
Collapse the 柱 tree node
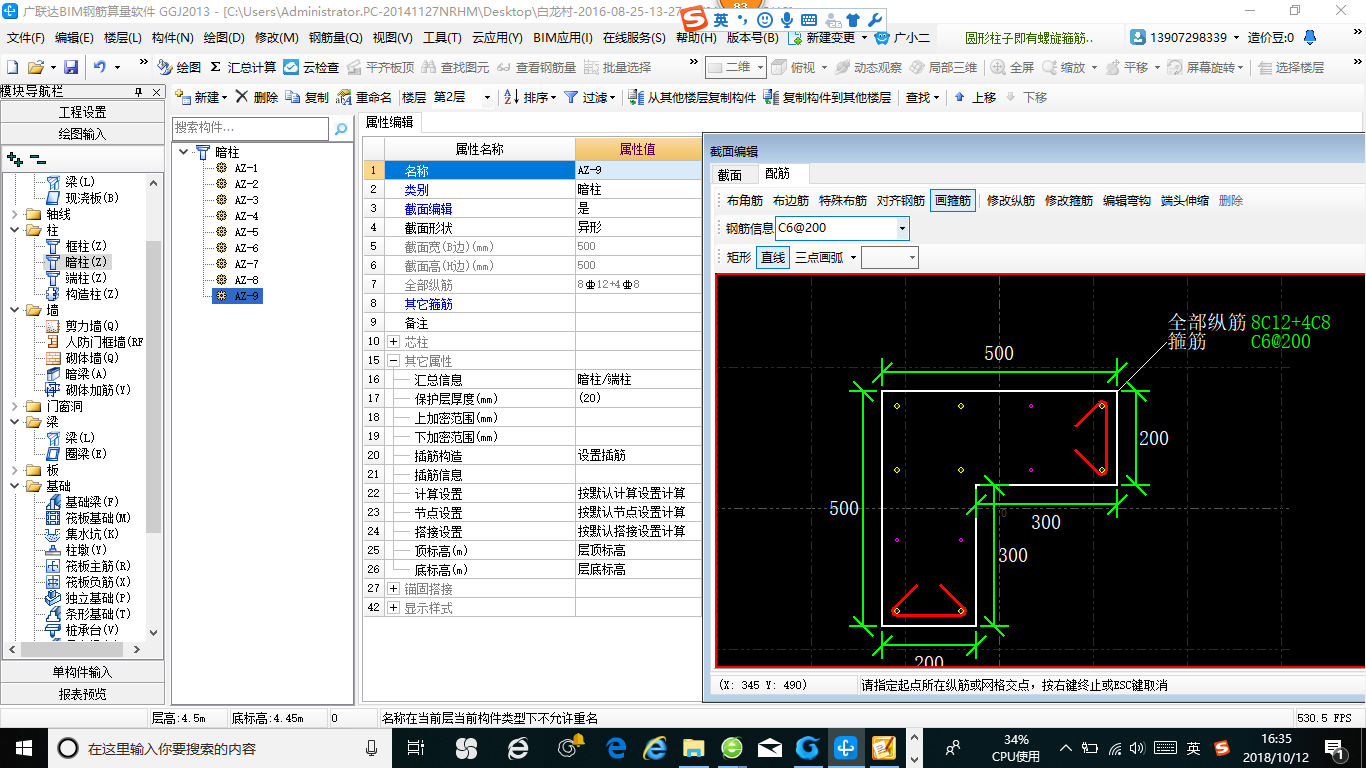[13, 230]
